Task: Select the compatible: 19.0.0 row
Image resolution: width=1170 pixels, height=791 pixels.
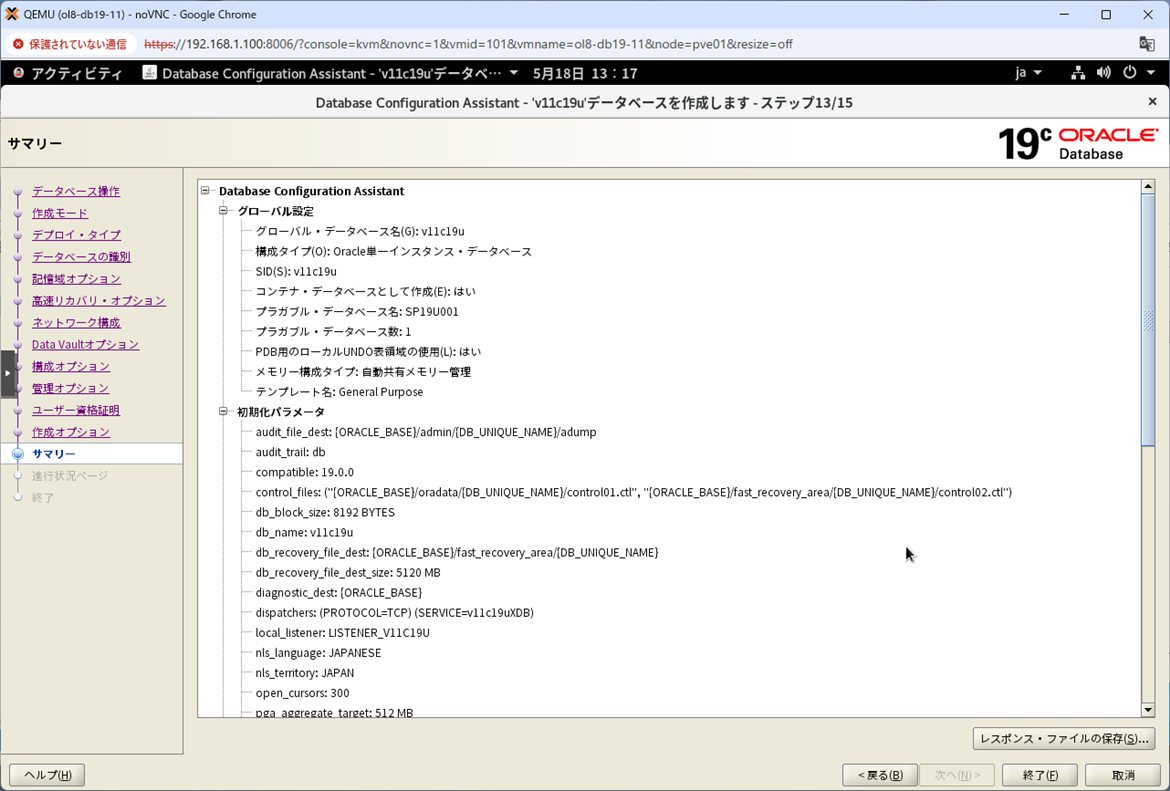Action: [304, 472]
